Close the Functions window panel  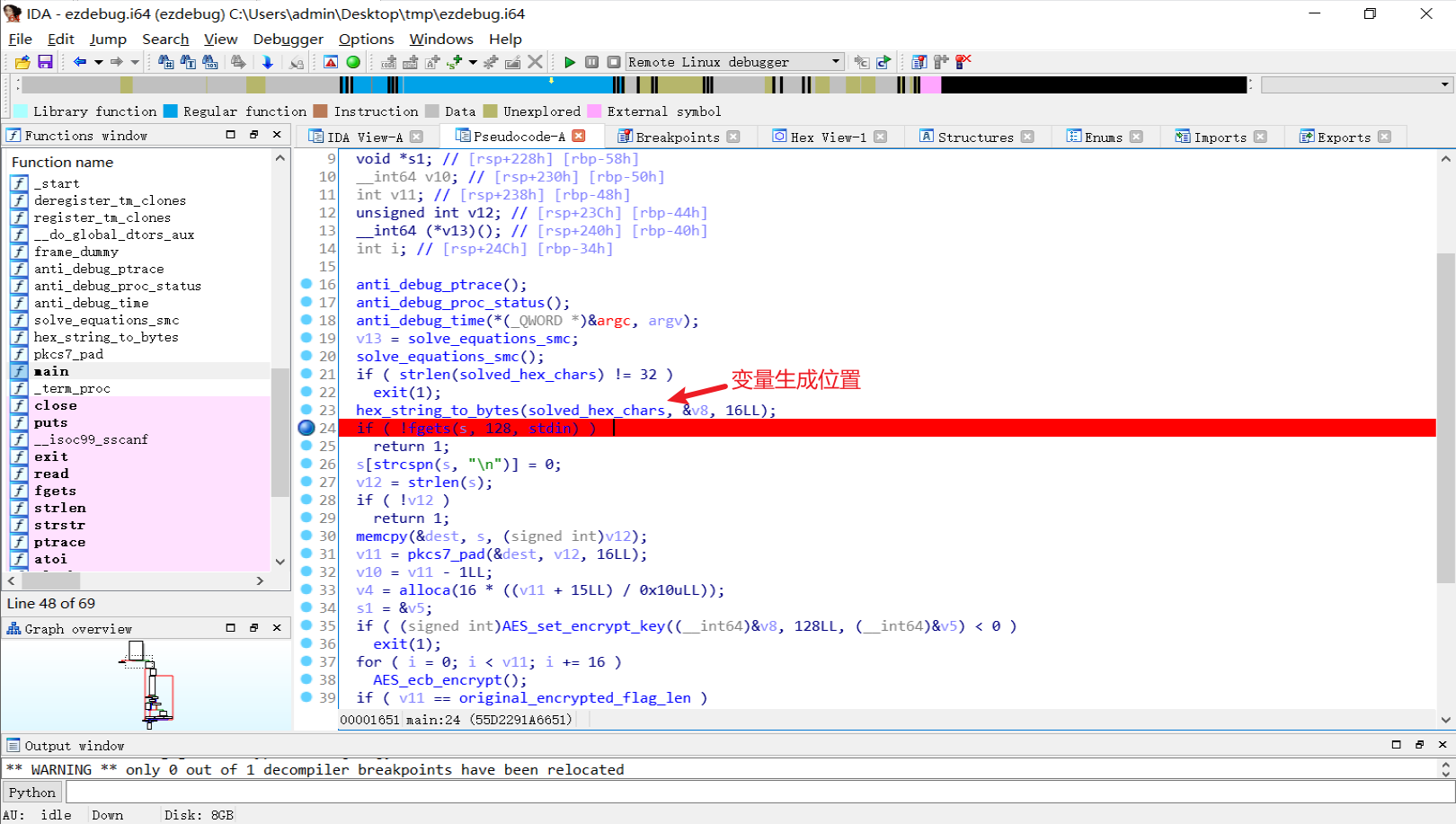click(277, 135)
